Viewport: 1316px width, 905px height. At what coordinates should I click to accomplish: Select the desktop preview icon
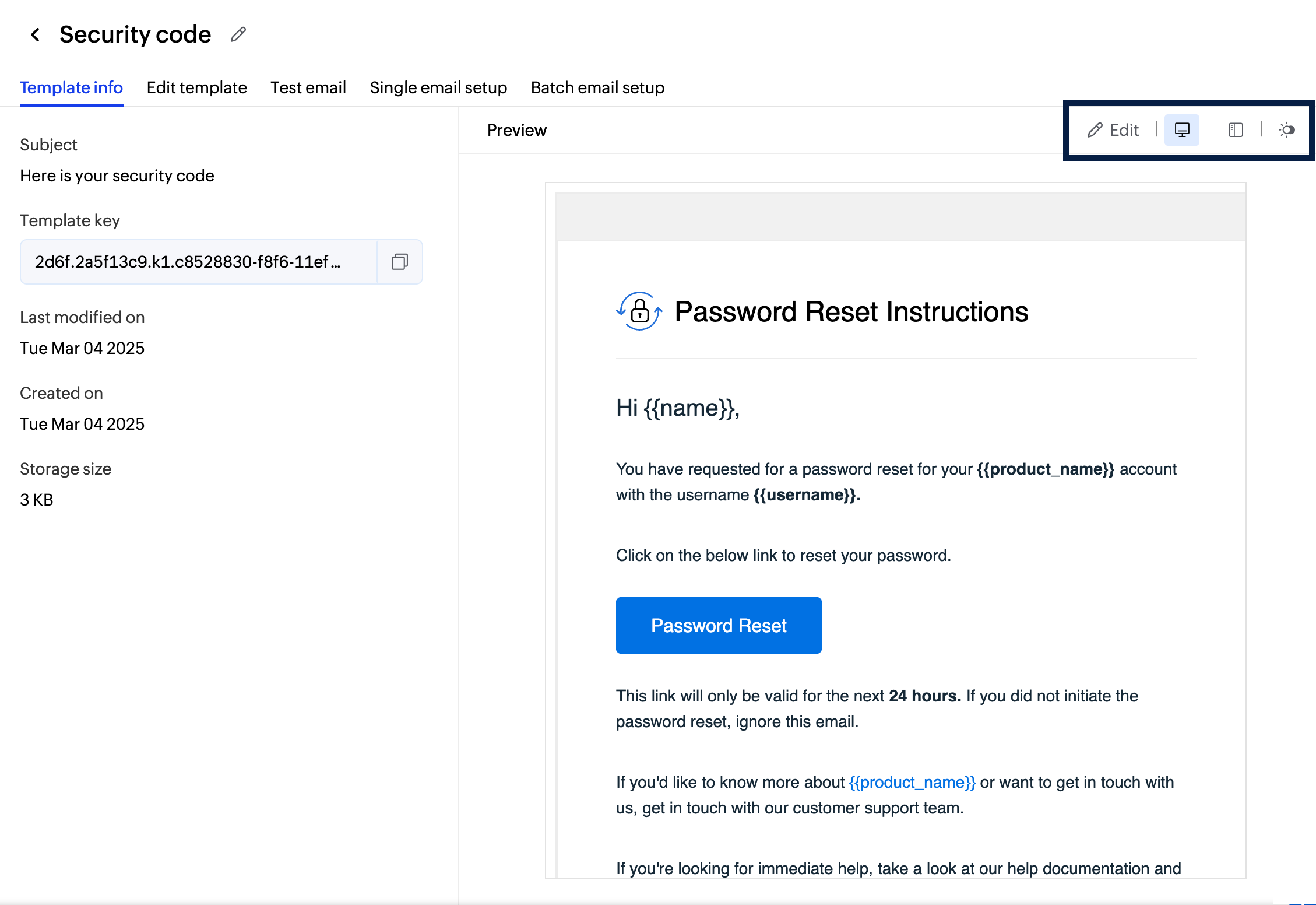tap(1181, 129)
